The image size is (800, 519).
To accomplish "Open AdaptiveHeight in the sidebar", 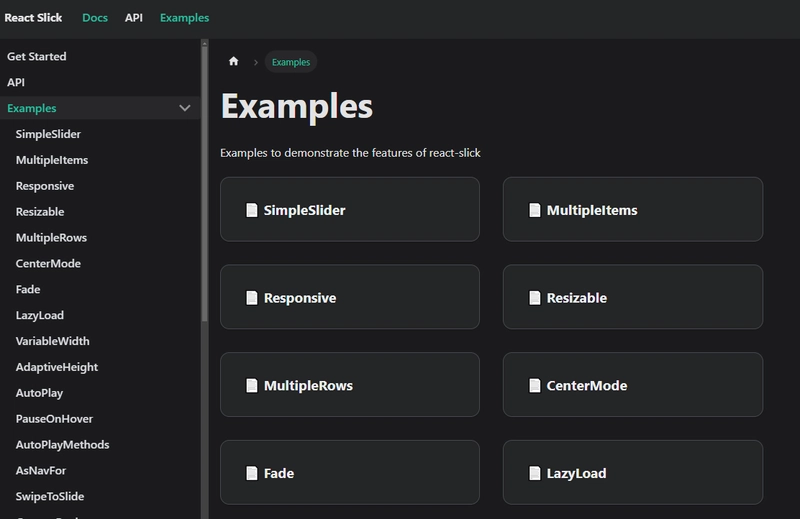I will coord(57,367).
